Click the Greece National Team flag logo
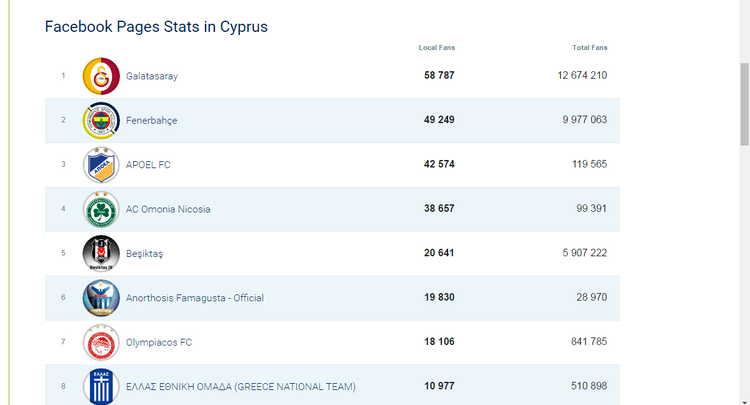 pyautogui.click(x=101, y=386)
